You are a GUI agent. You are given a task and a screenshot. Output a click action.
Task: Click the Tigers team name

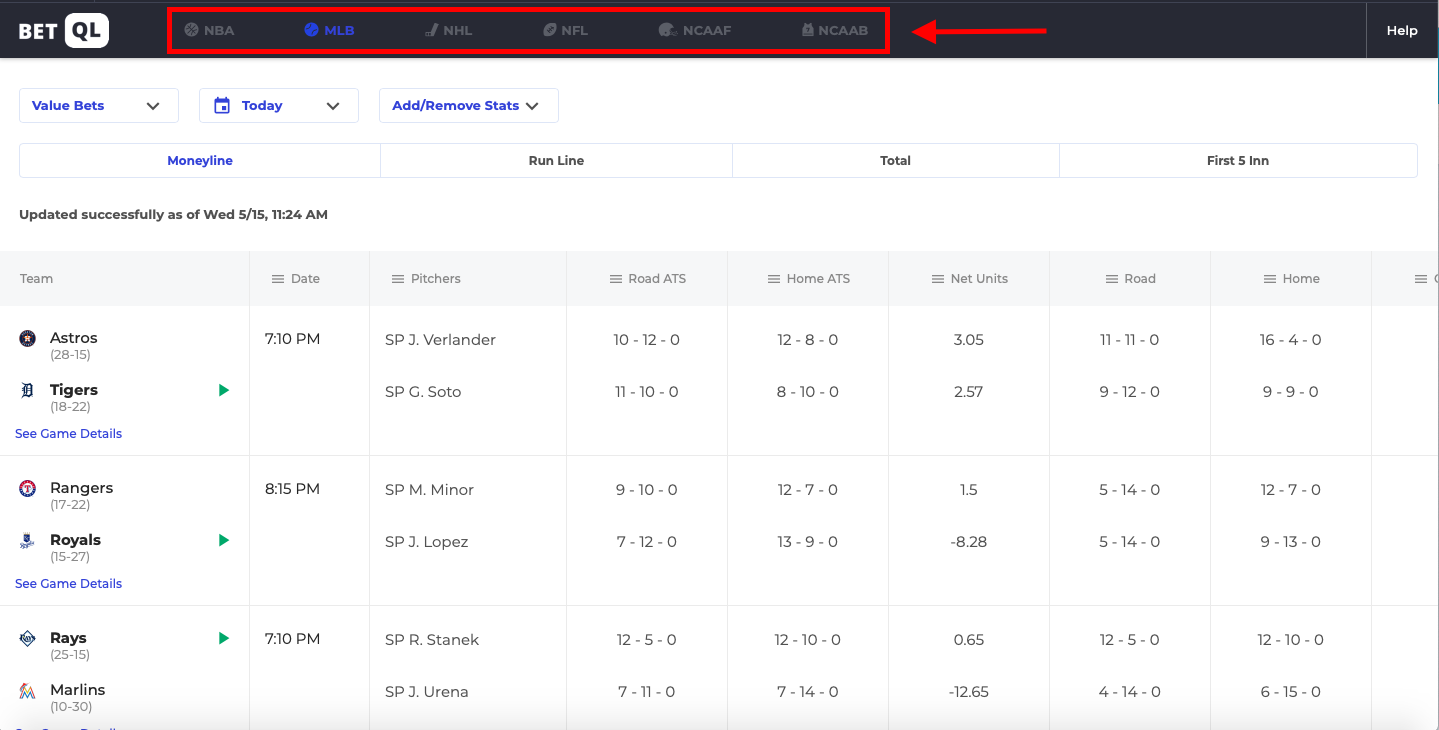pyautogui.click(x=74, y=390)
